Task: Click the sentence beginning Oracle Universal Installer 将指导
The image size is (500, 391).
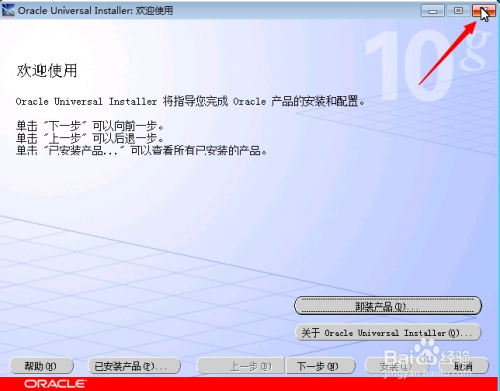Action: coord(190,101)
